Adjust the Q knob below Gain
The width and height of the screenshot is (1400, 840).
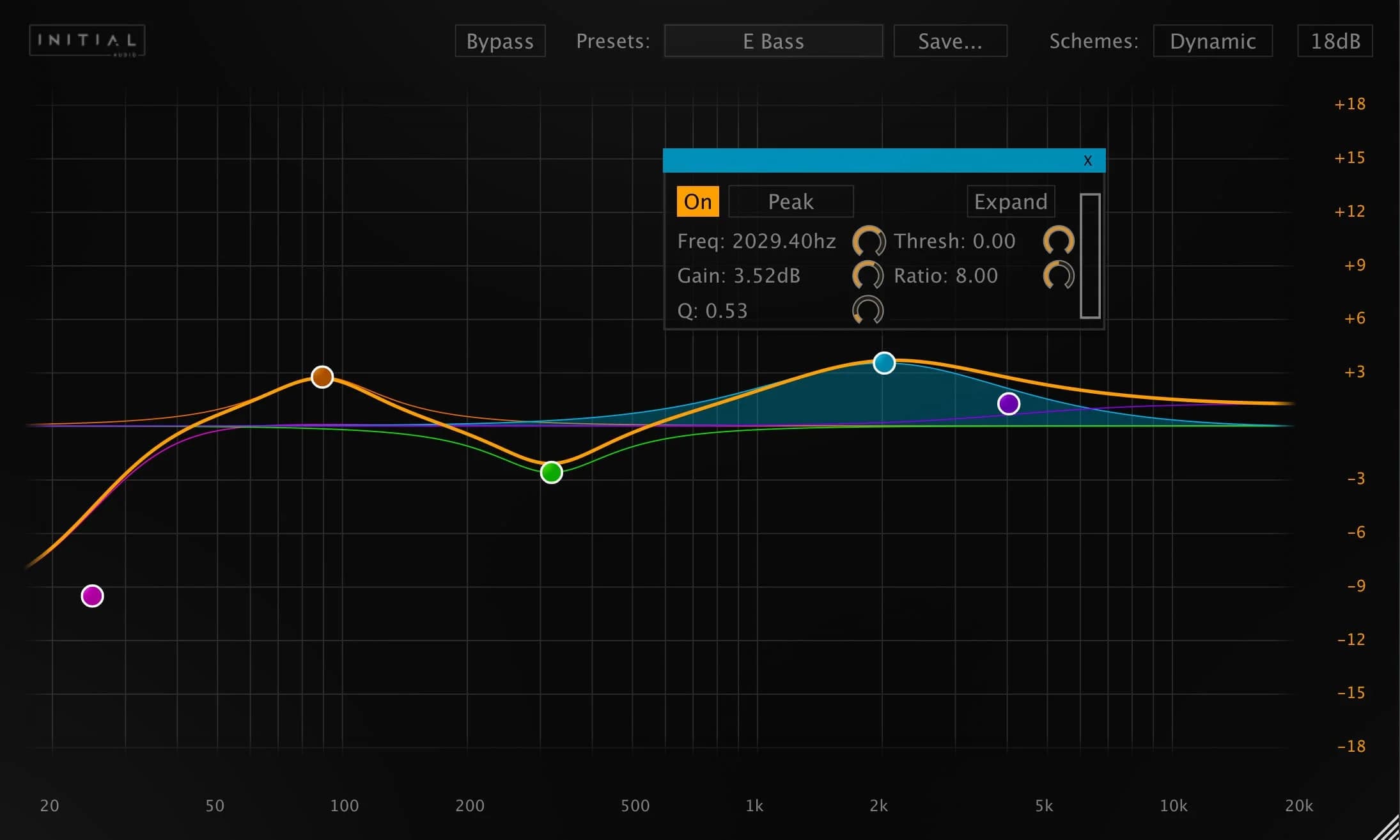tap(868, 310)
